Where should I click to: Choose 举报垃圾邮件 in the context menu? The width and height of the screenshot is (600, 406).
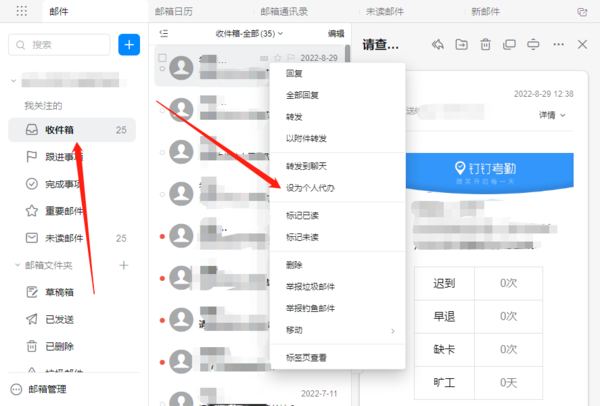coord(338,287)
